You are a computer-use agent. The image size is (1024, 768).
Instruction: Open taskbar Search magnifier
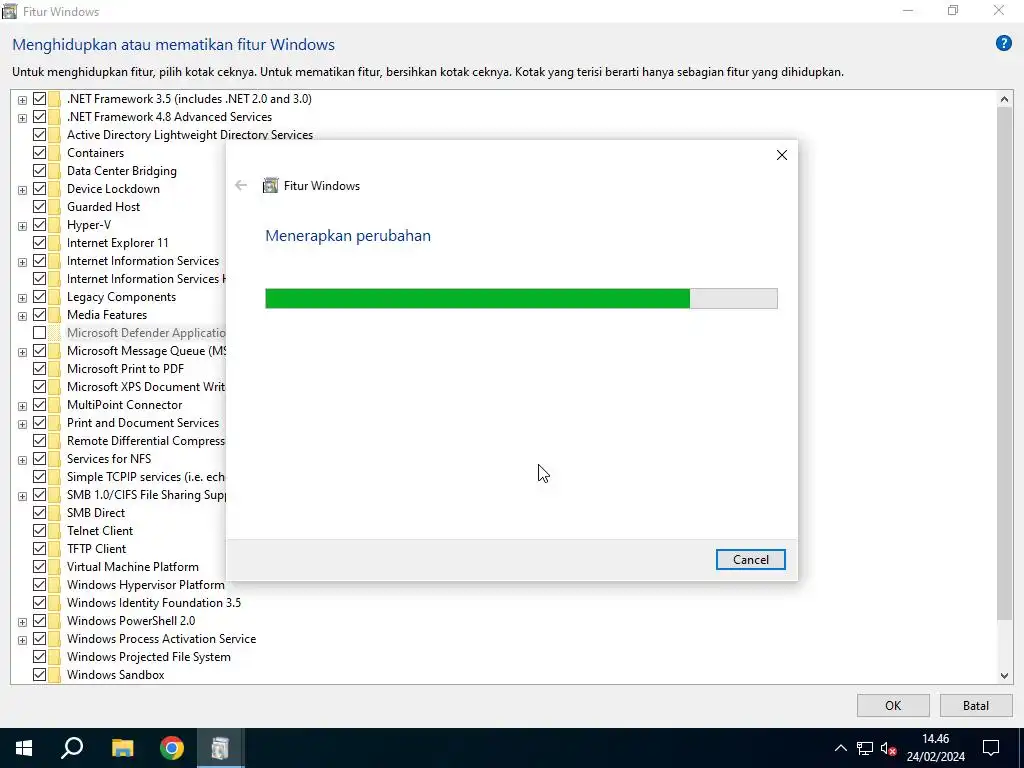(72, 748)
